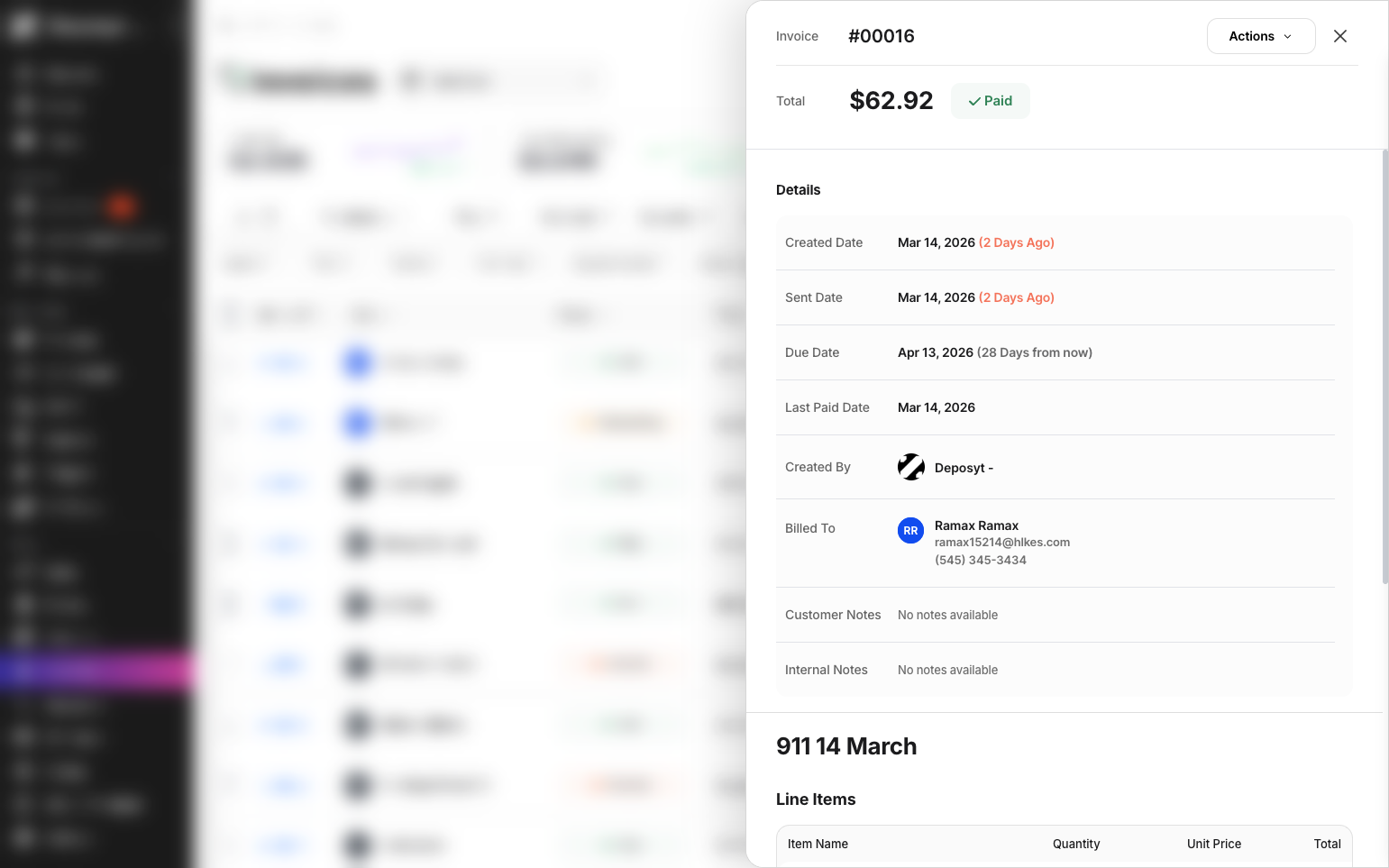
Task: Click the RR customer avatar
Action: pos(911,531)
